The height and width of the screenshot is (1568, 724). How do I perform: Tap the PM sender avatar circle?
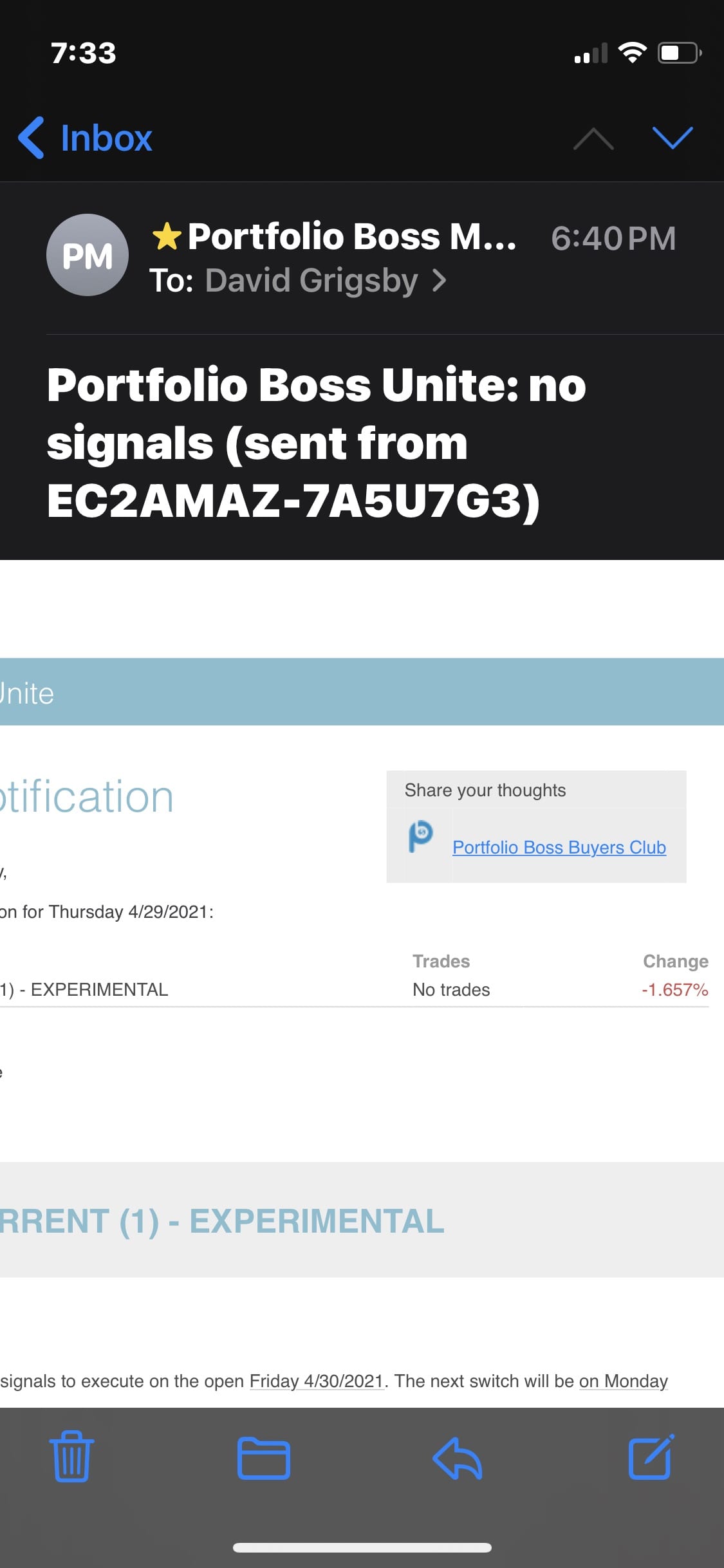click(x=88, y=255)
